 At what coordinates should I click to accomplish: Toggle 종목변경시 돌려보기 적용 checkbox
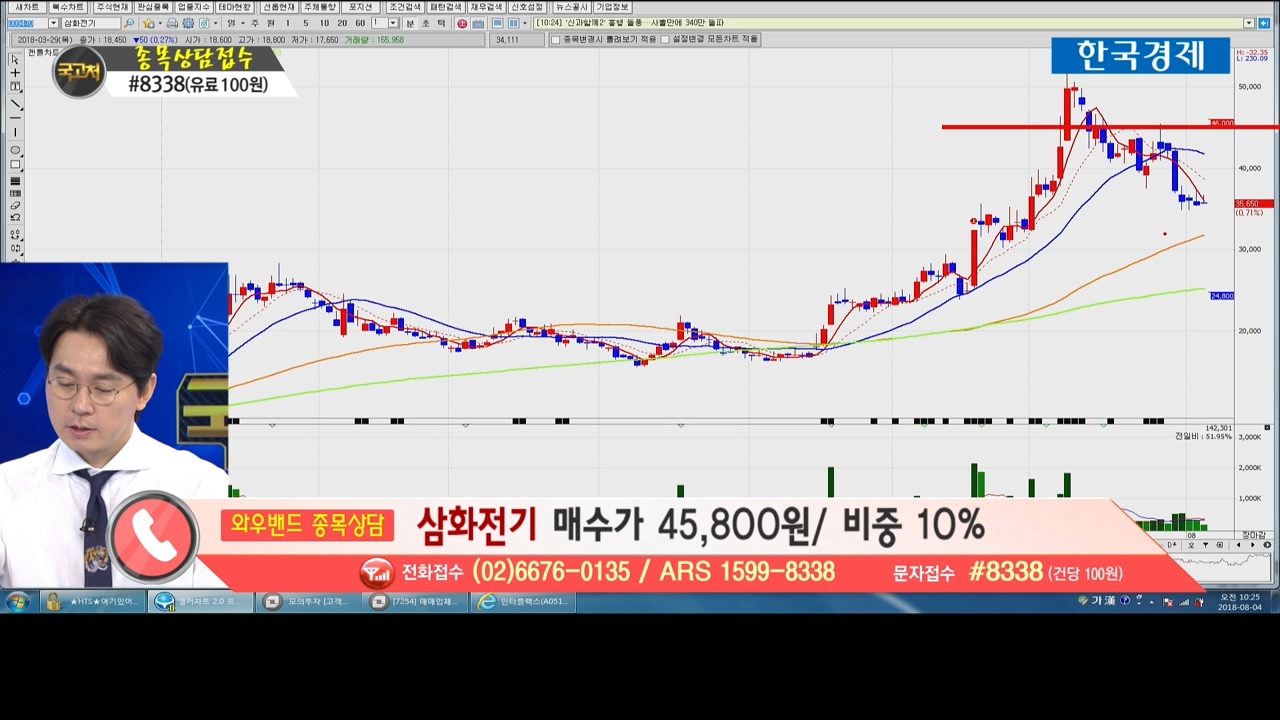[x=556, y=40]
